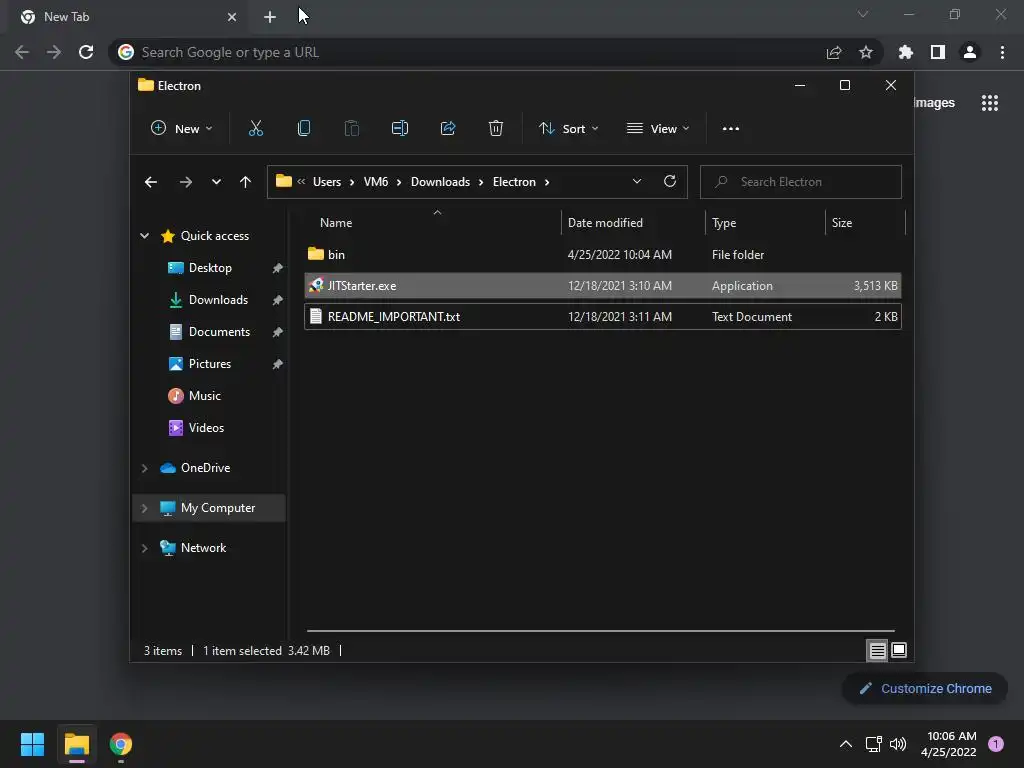
Task: Close the New Tab tab
Action: (x=232, y=17)
